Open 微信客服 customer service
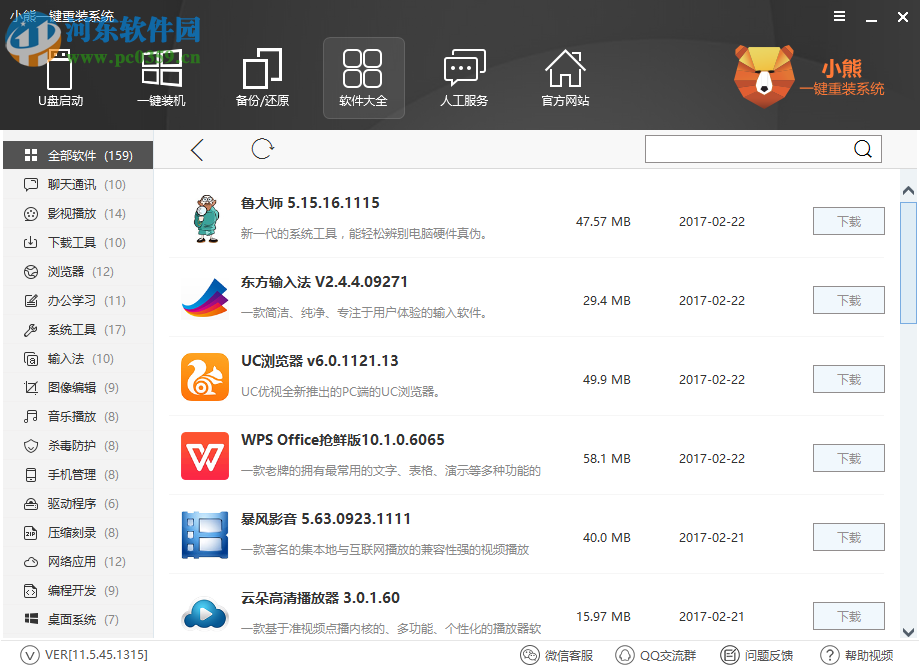 pos(556,655)
